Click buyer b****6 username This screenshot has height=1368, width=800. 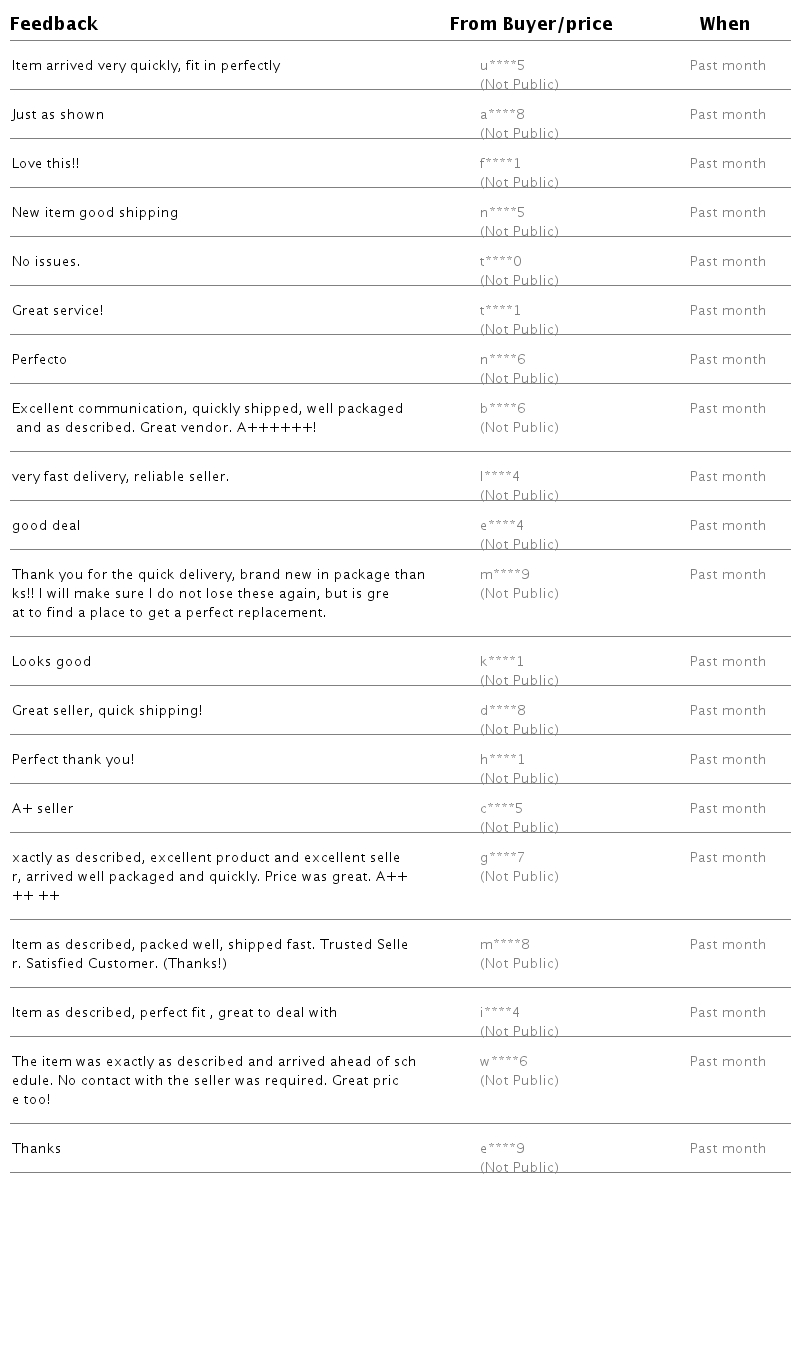[502, 409]
